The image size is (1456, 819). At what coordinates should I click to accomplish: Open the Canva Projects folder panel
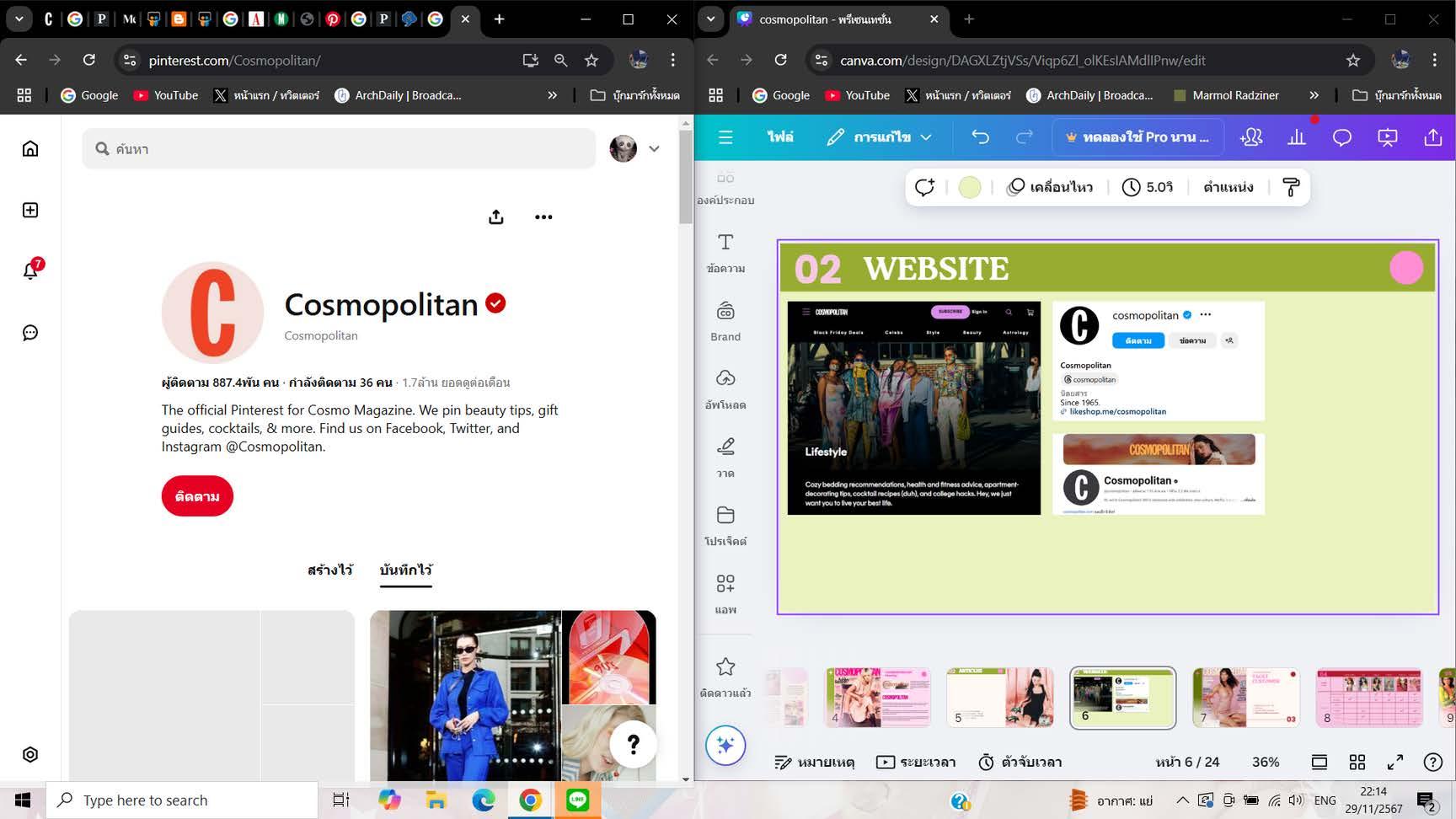[x=725, y=526]
